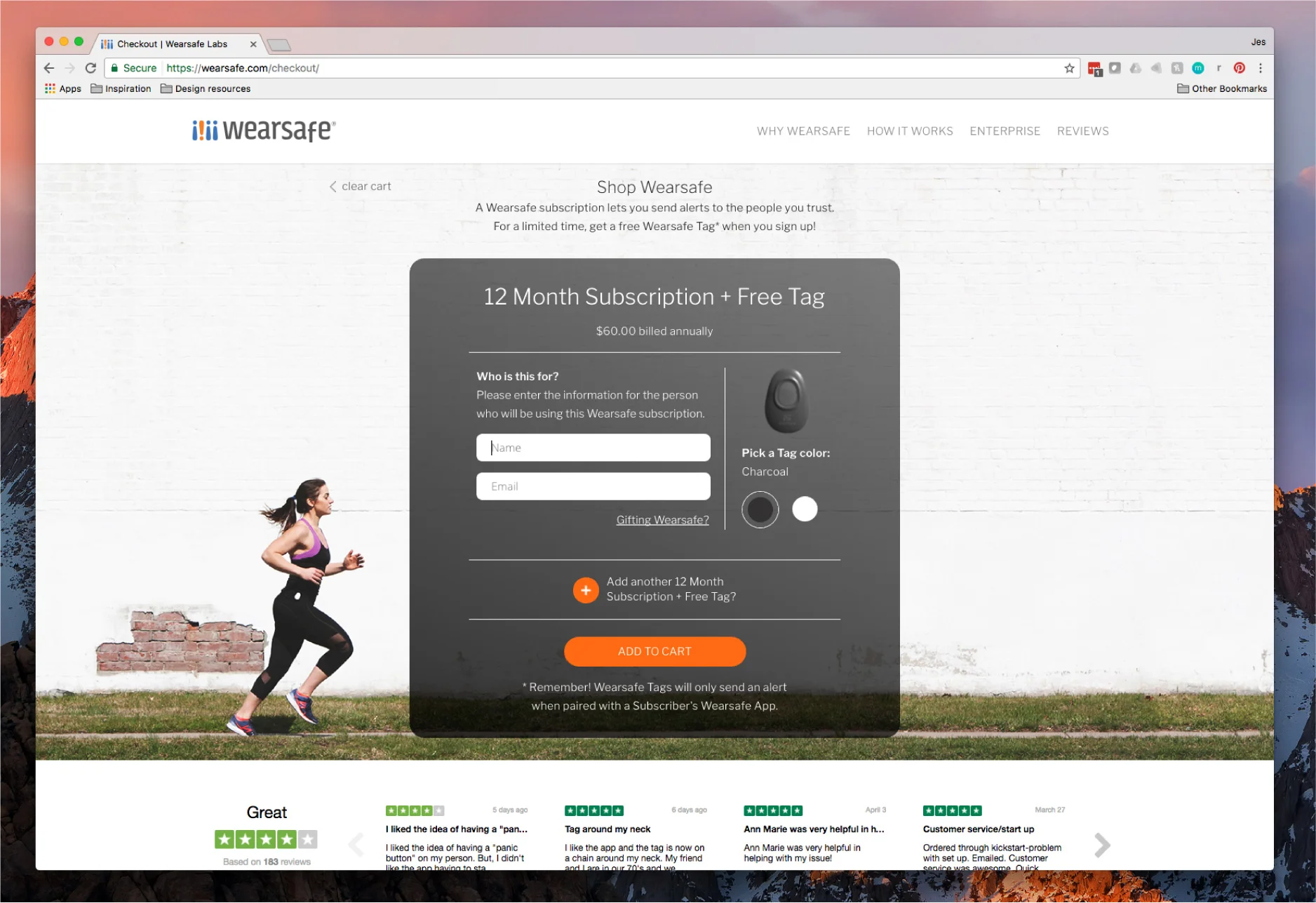Click the Pinterest extension icon
Viewport: 1316px width, 903px height.
point(1239,68)
